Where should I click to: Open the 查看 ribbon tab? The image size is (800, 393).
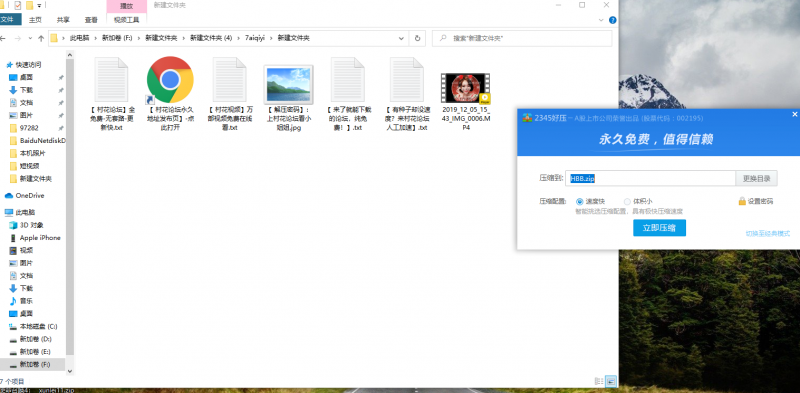91,20
